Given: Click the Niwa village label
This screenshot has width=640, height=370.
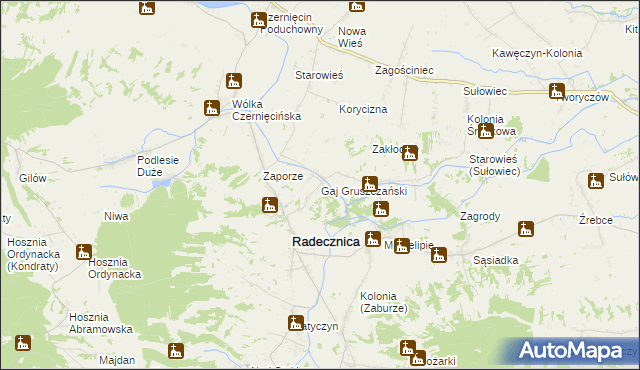Looking at the screenshot, I should pyautogui.click(x=116, y=216).
